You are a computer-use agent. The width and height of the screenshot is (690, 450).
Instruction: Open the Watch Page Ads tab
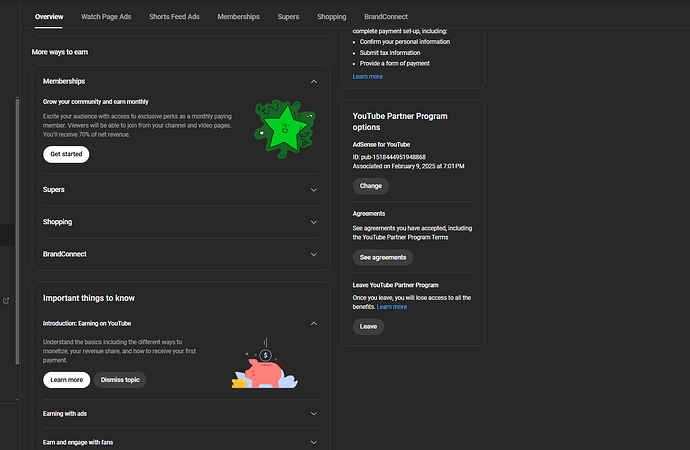coord(106,17)
